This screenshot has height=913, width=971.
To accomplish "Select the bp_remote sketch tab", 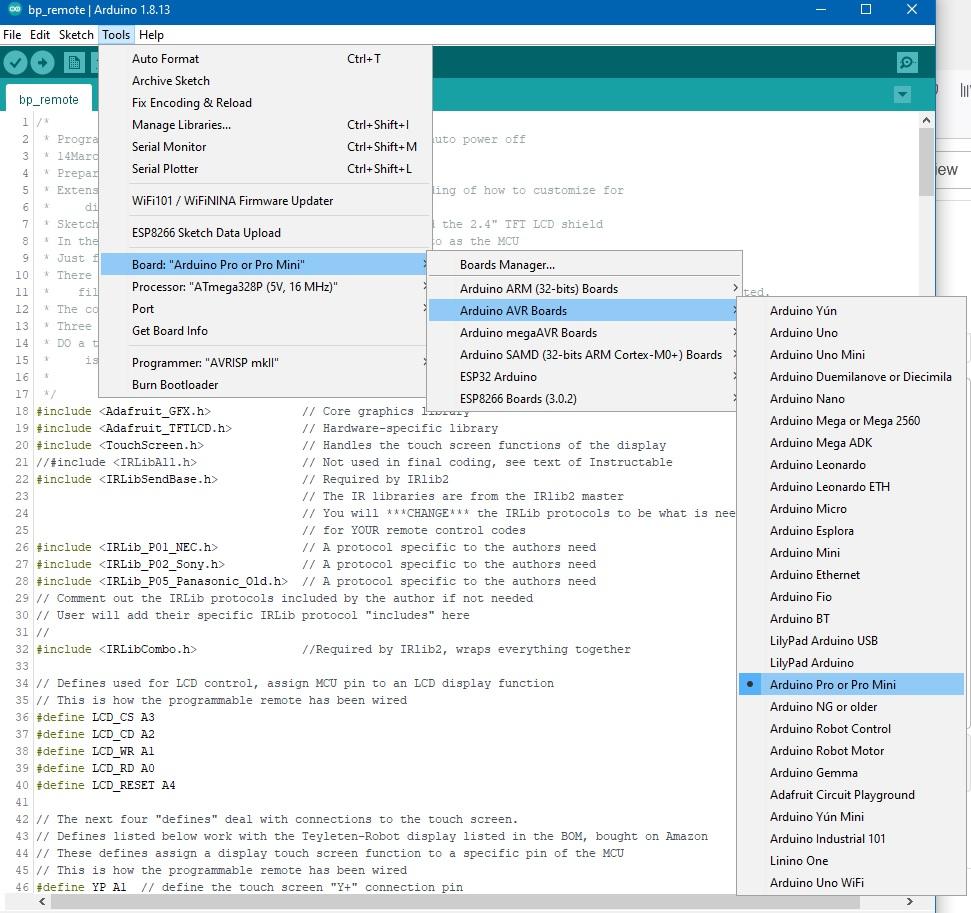I will tap(49, 99).
